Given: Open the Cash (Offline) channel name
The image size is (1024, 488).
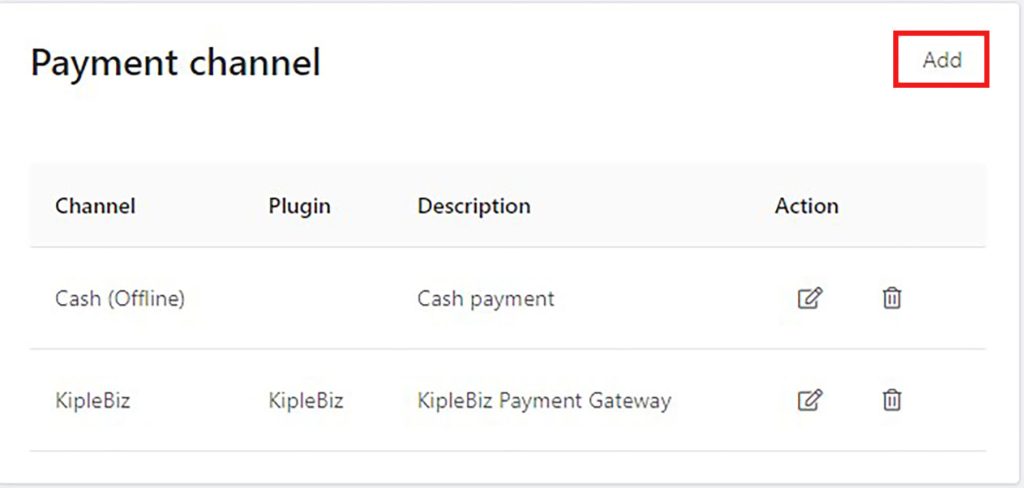Looking at the screenshot, I should 120,299.
